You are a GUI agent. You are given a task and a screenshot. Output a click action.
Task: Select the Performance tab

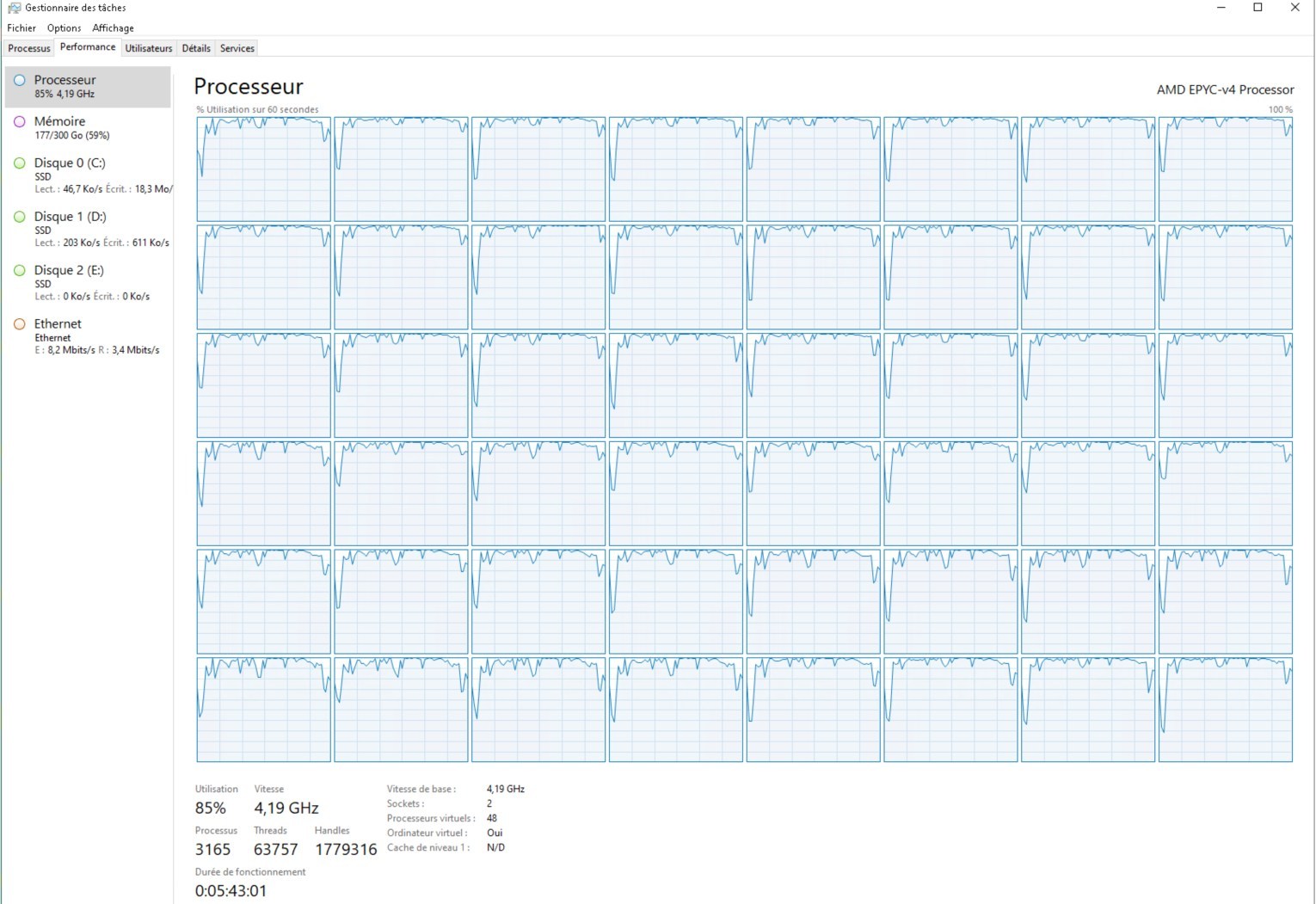(88, 47)
